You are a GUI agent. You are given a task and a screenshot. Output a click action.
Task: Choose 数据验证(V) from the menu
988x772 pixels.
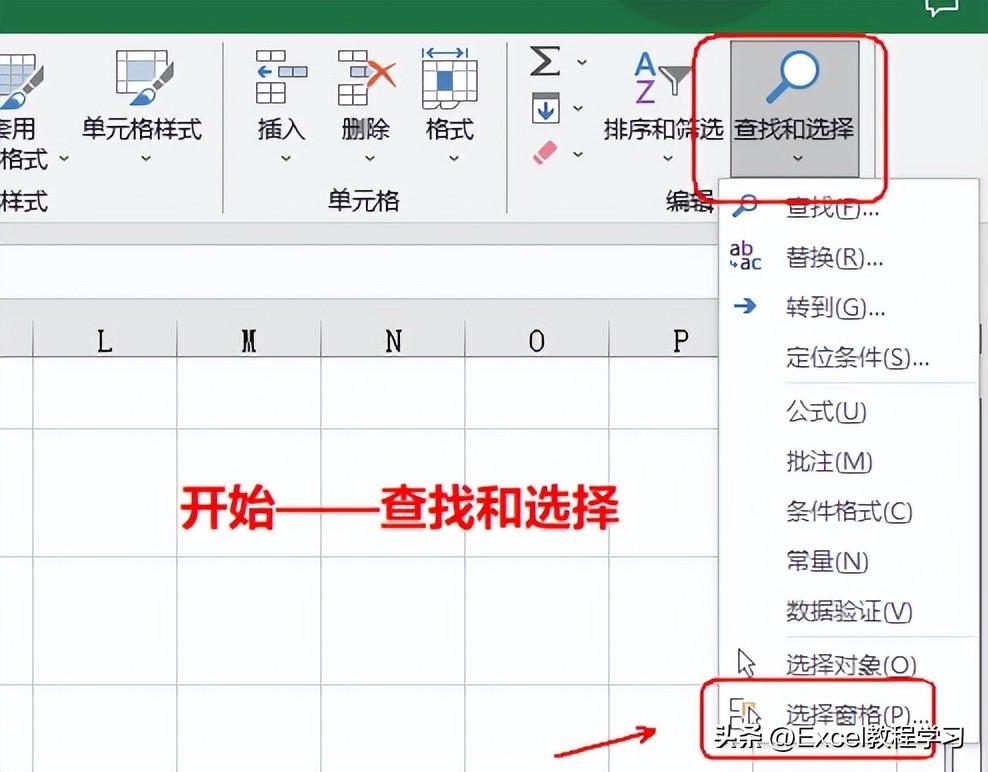[x=848, y=611]
